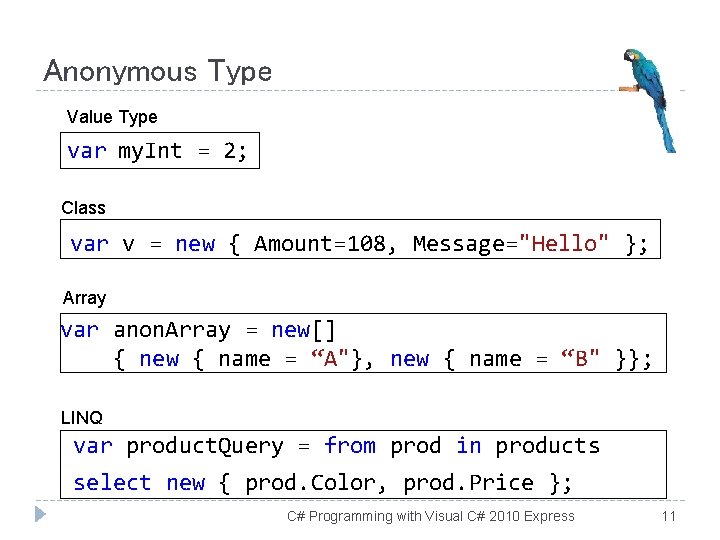Click the 'LINQ' heading label
Screen dimensions: 720x540
click(x=82, y=418)
